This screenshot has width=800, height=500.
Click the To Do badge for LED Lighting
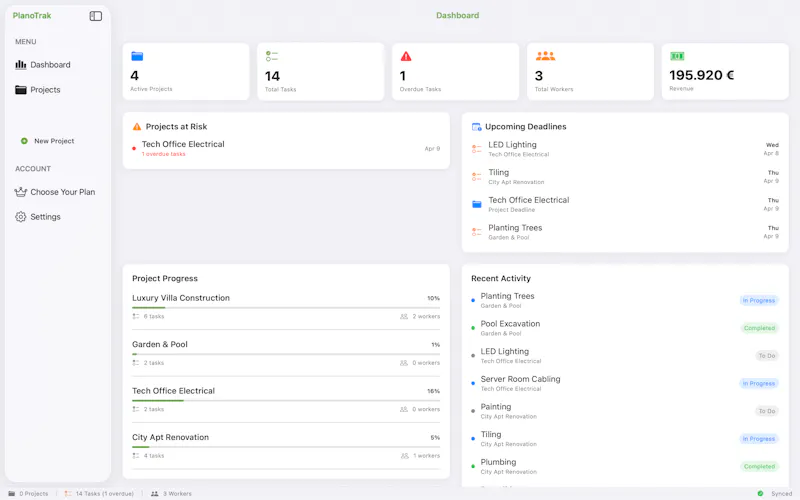(767, 356)
